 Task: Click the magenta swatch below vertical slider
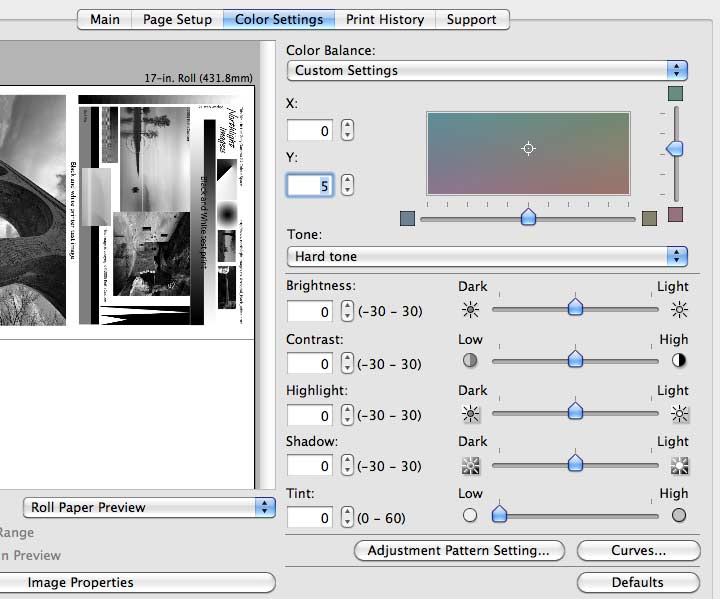click(675, 215)
